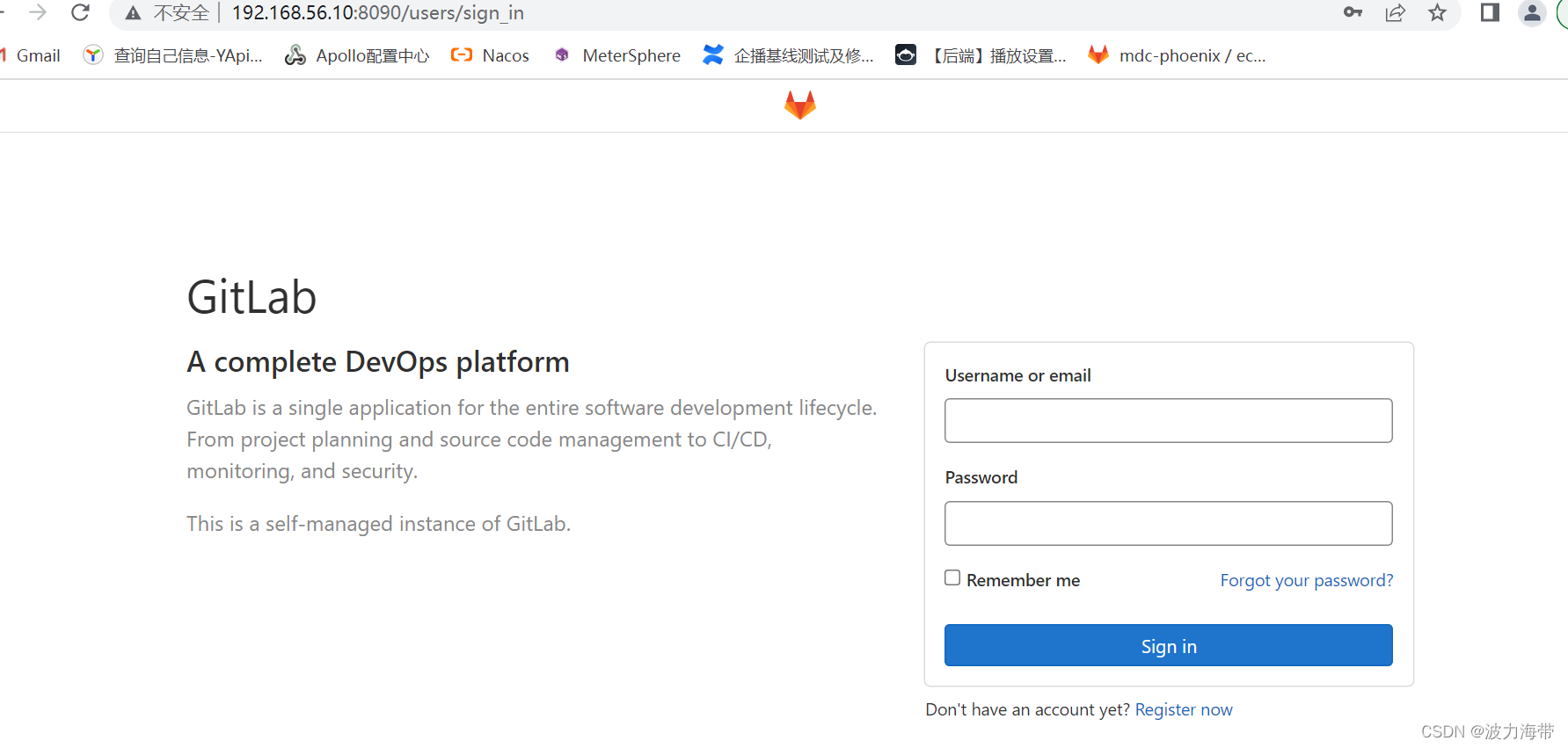The width and height of the screenshot is (1568, 748).
Task: Open the 企播基线测试 bookmark
Action: pos(788,55)
